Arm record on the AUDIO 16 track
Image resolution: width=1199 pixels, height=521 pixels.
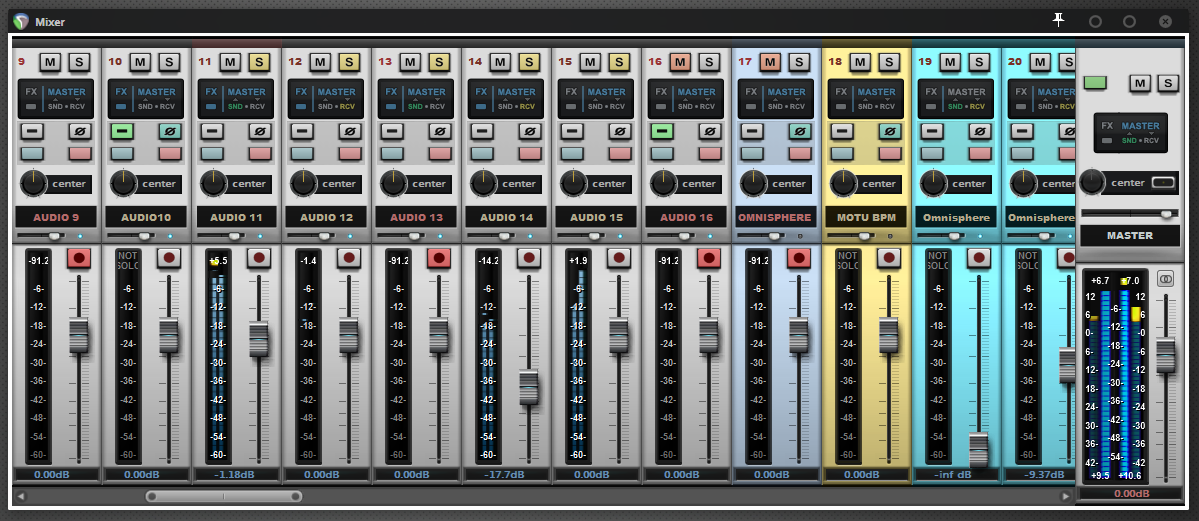point(708,259)
